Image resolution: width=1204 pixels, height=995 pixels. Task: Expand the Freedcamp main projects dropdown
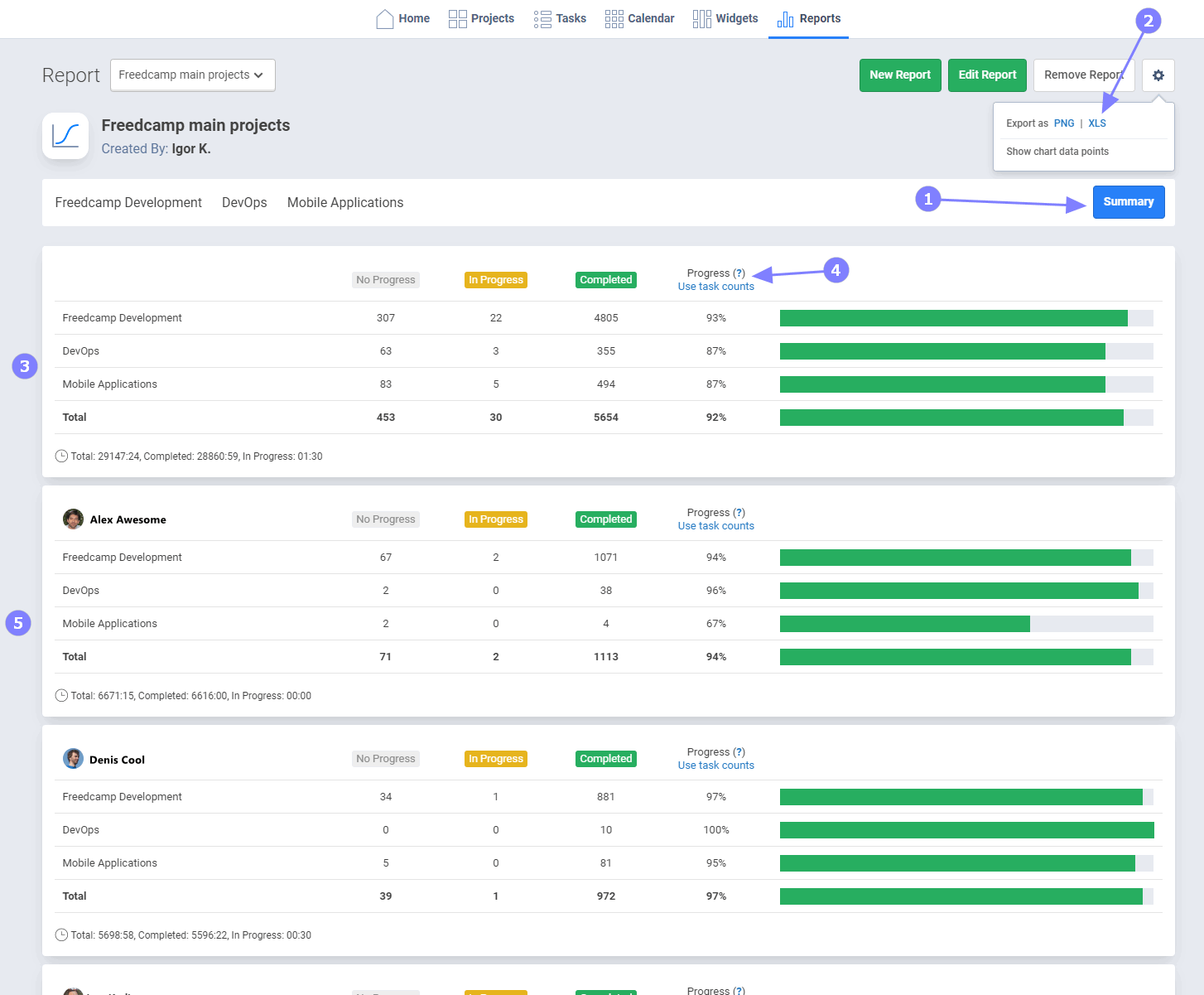(x=192, y=75)
